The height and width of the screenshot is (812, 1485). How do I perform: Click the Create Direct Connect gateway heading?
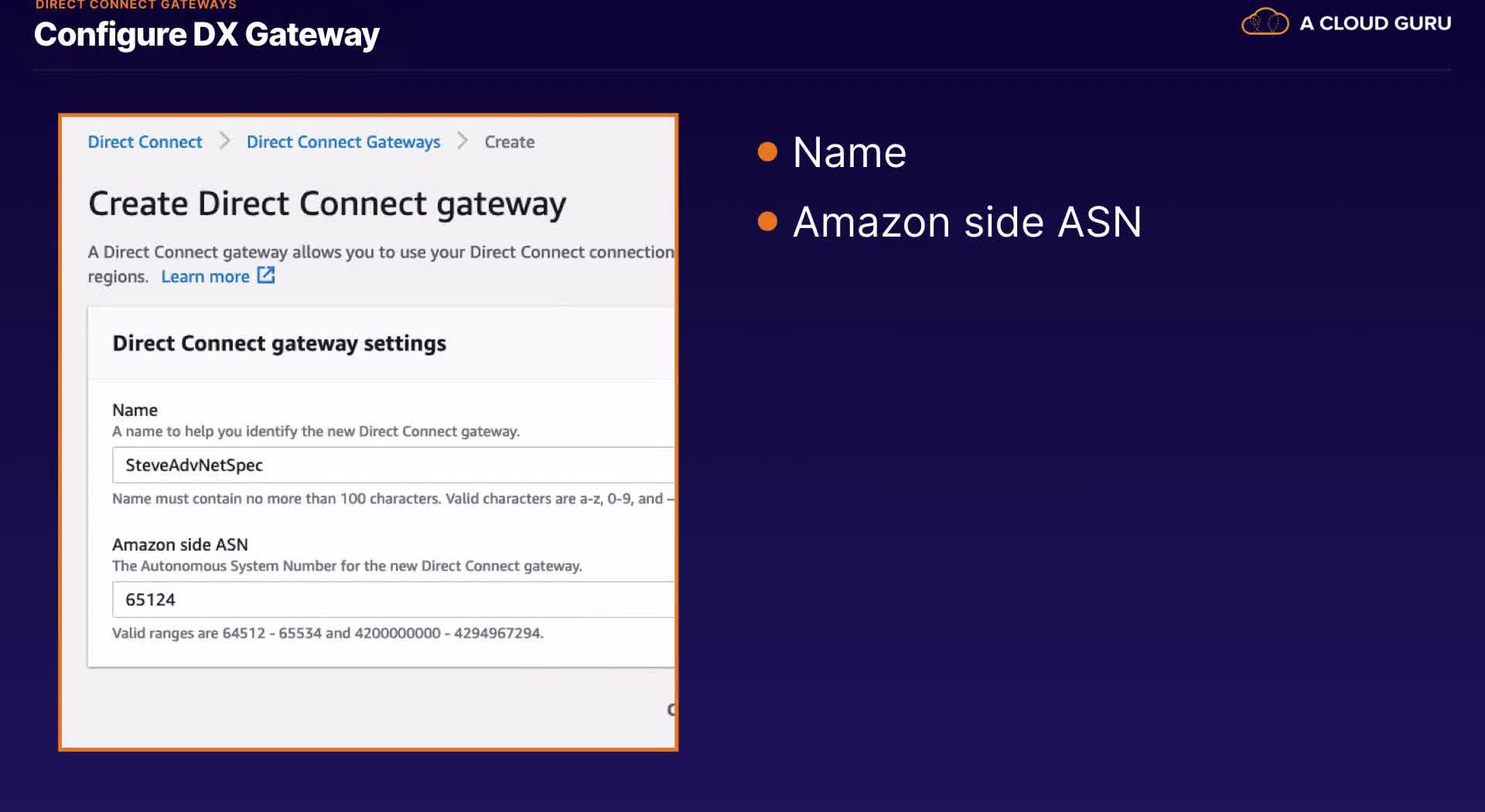tap(327, 204)
